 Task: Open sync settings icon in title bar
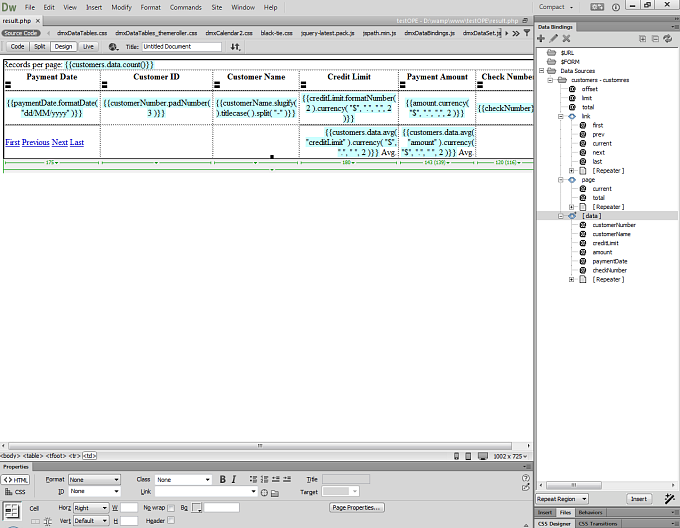597,7
